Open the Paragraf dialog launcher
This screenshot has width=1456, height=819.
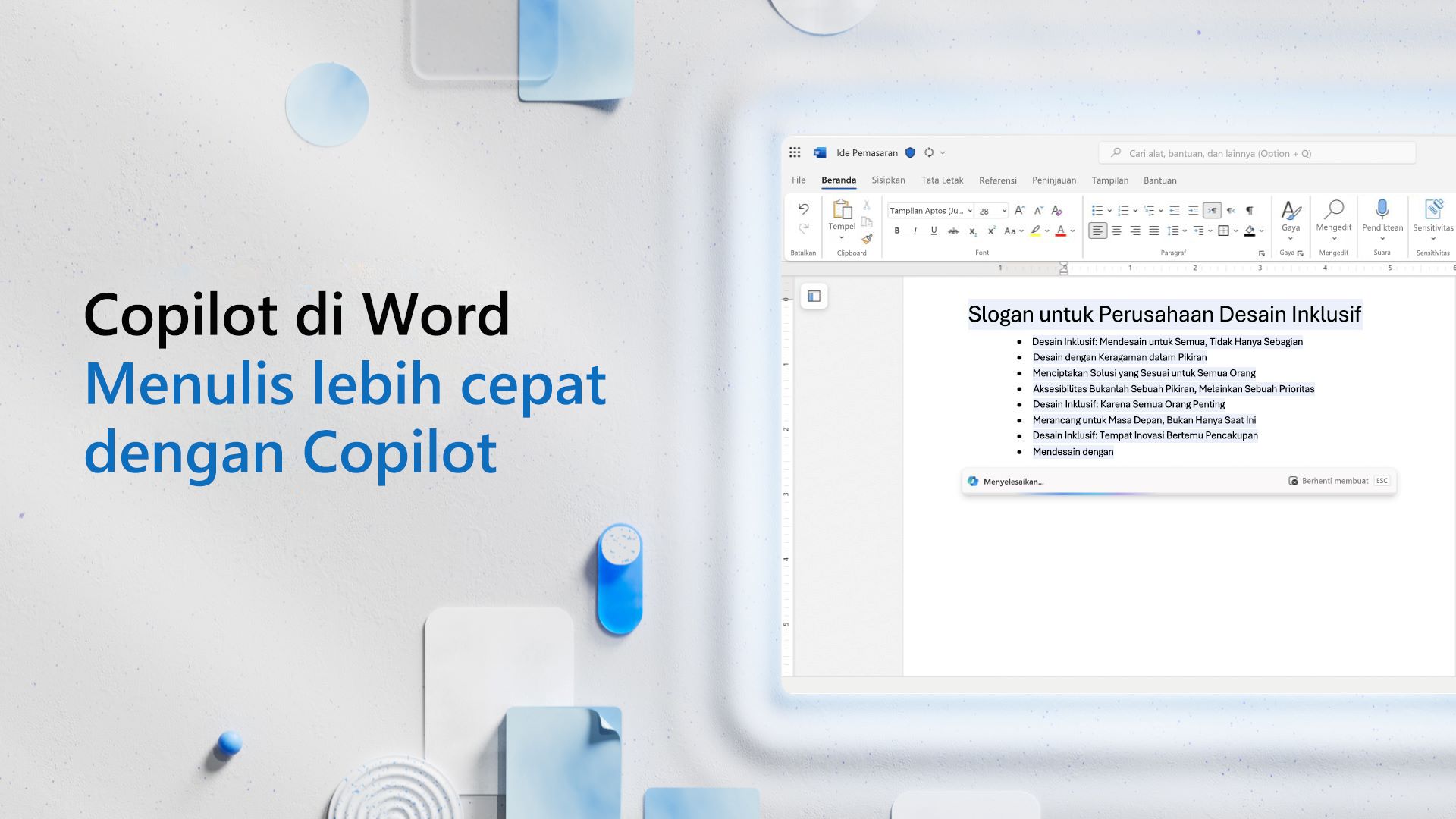click(1262, 253)
